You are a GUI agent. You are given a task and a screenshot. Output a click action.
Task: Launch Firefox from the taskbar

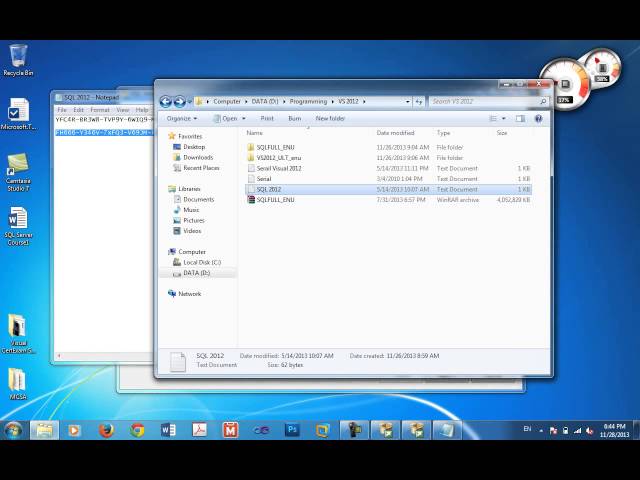tap(106, 430)
